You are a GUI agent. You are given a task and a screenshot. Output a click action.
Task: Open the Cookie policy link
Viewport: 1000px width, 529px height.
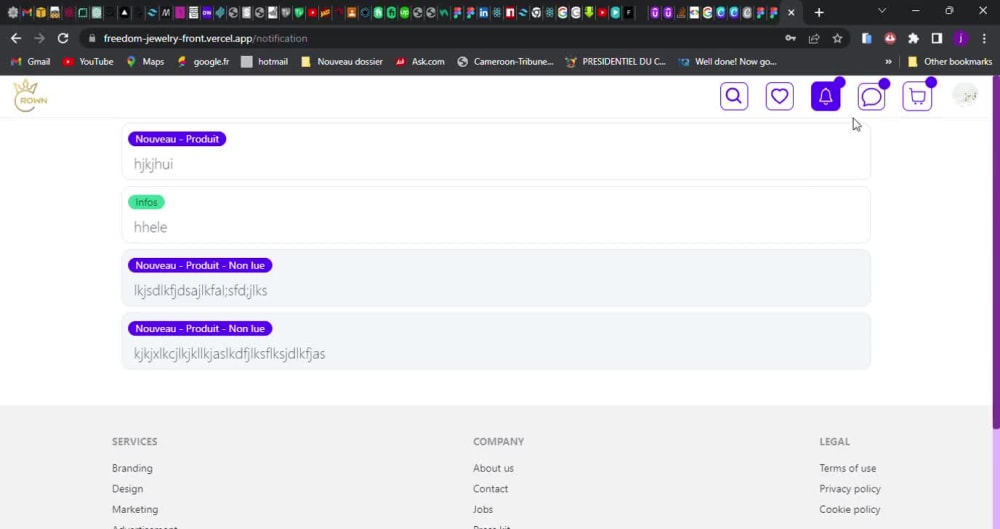pyautogui.click(x=849, y=509)
